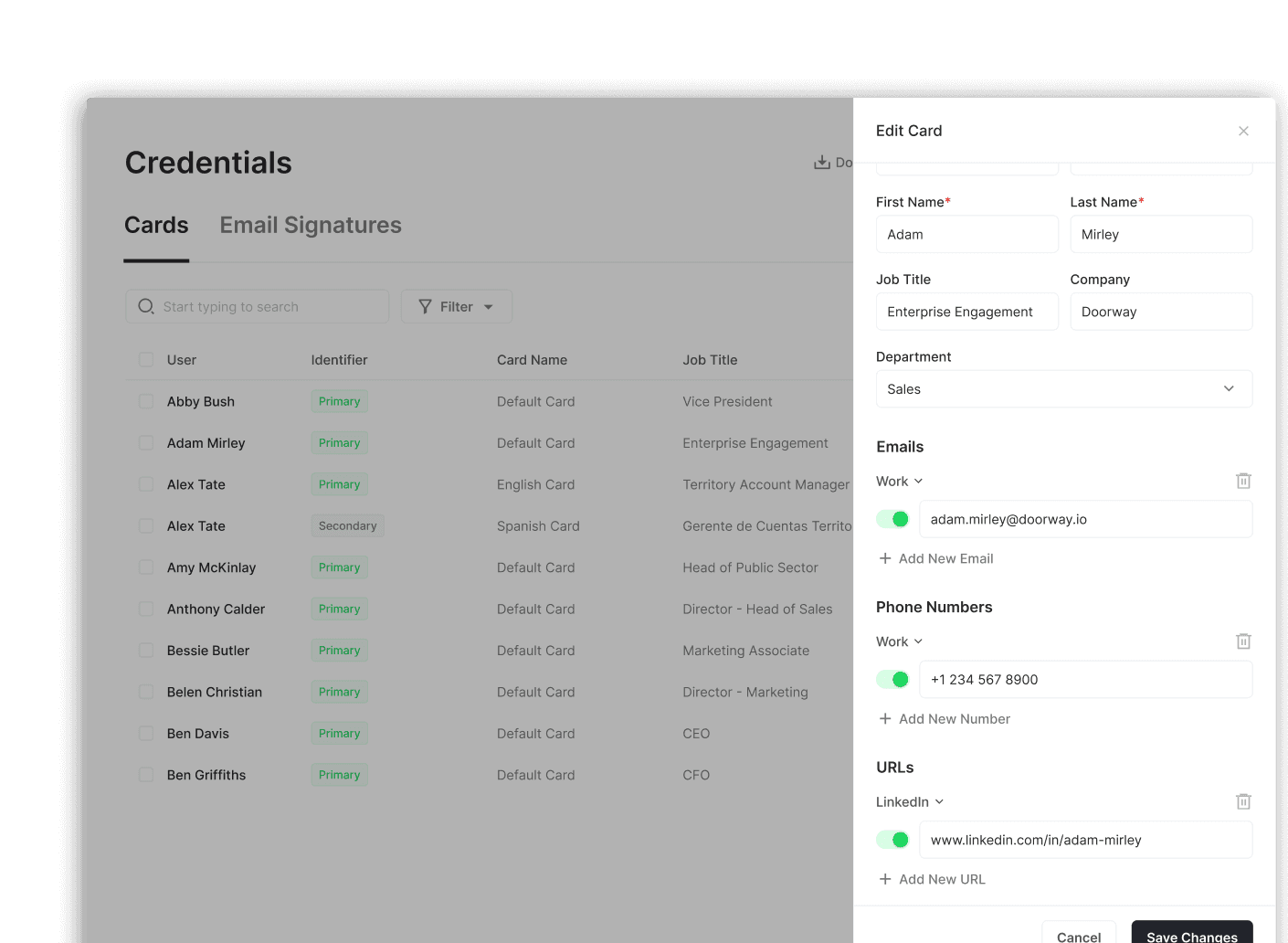Change the email type Work dropdown
This screenshot has height=943, width=1288.
coord(900,482)
